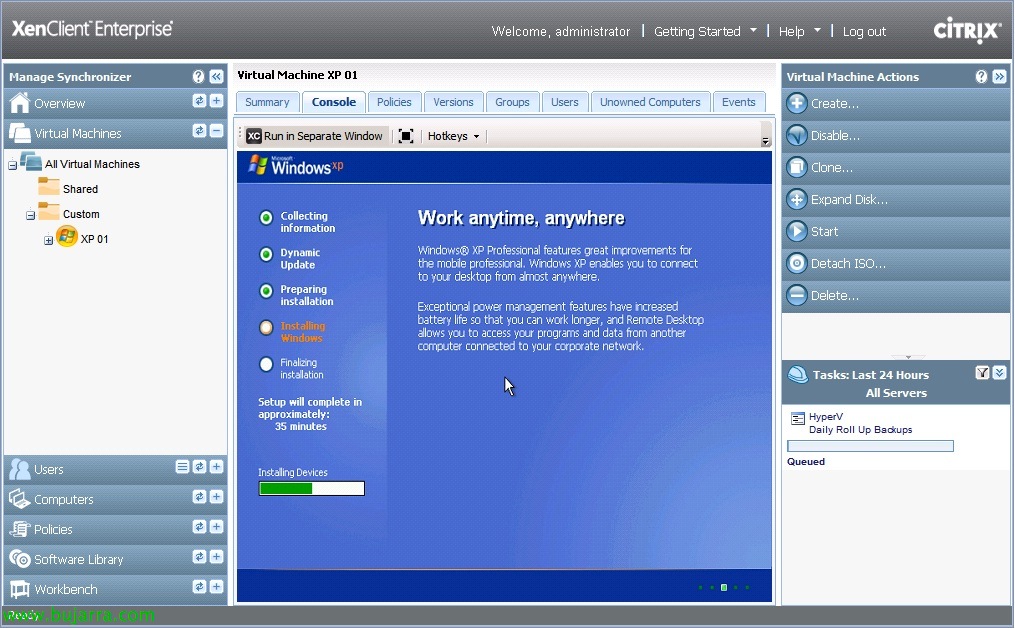Expand the Computers section with plus icon
The image size is (1015, 628).
tap(216, 497)
